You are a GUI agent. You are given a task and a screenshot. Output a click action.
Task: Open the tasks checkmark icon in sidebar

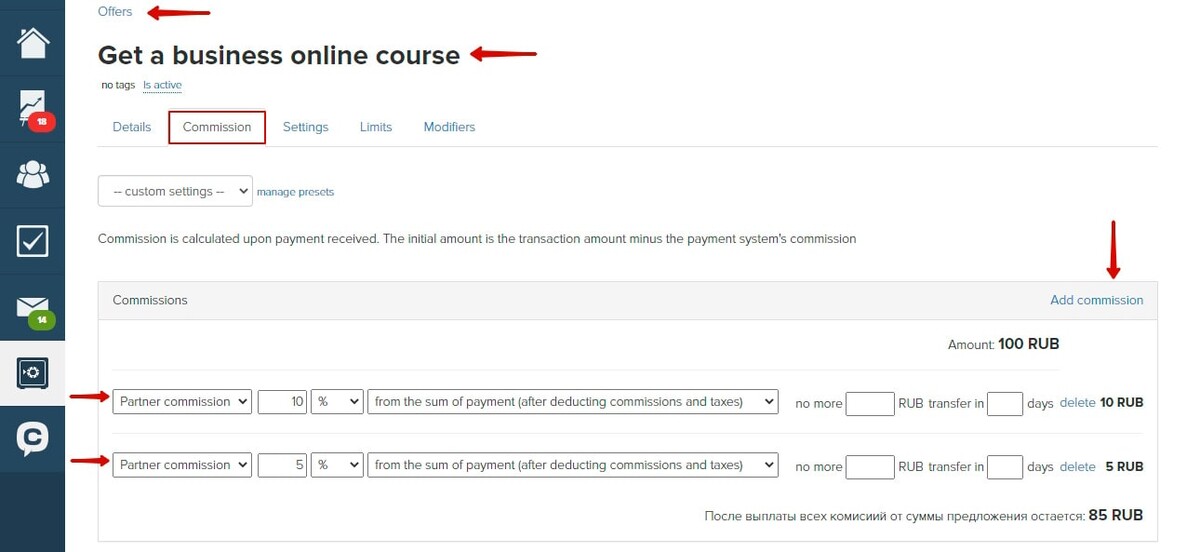(x=32, y=241)
